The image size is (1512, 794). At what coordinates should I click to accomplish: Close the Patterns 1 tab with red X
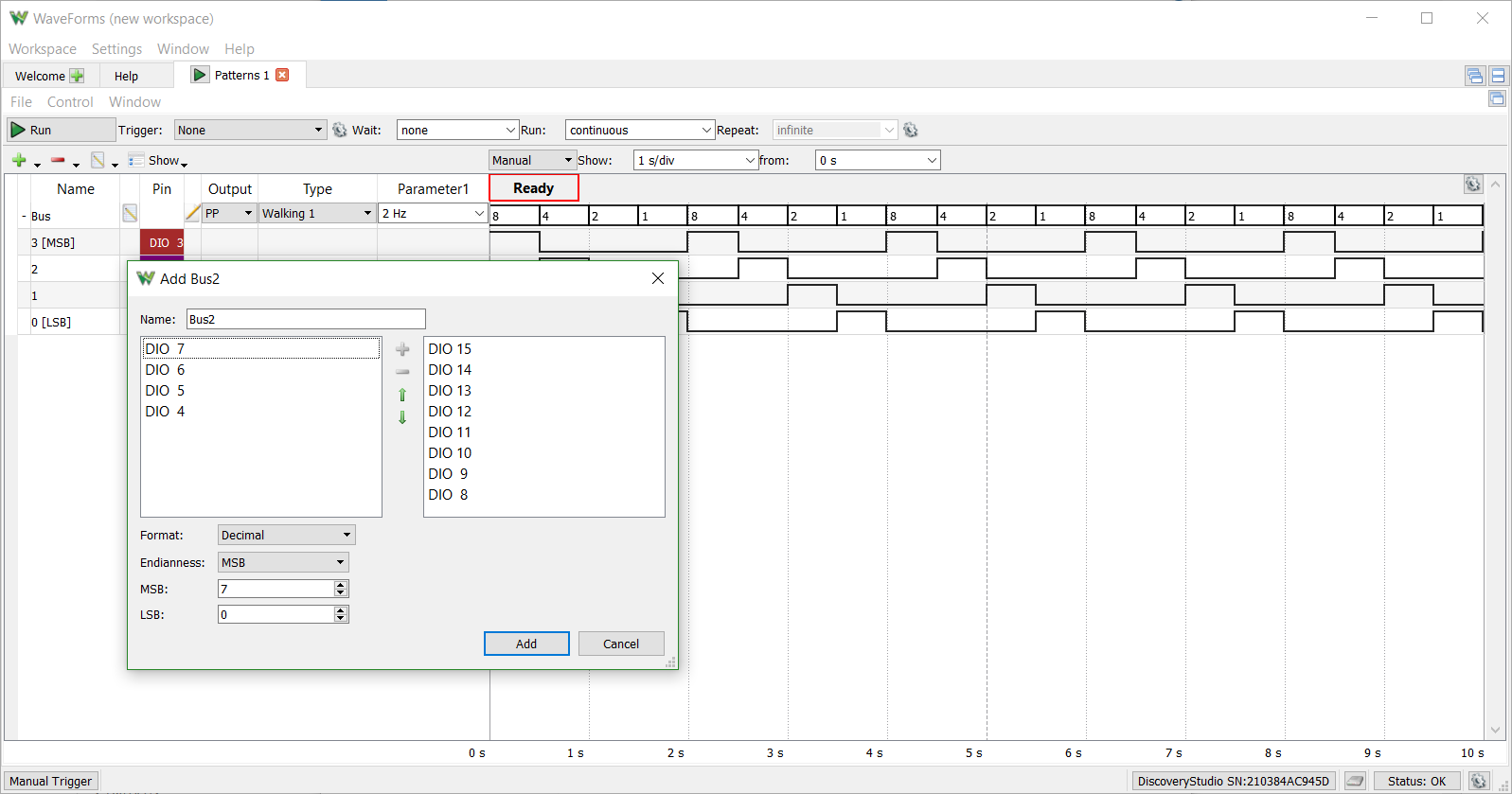tap(282, 75)
